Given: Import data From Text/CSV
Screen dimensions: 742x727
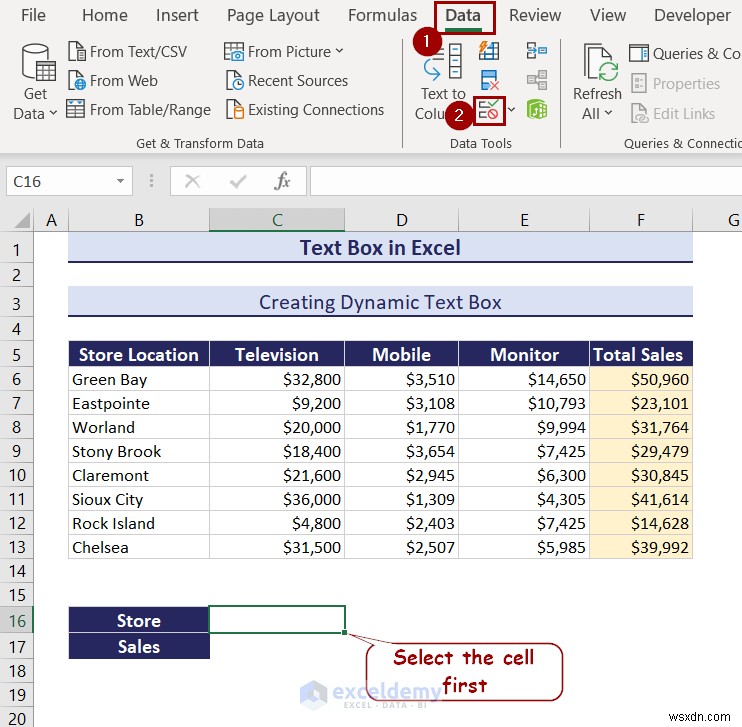Looking at the screenshot, I should point(127,51).
